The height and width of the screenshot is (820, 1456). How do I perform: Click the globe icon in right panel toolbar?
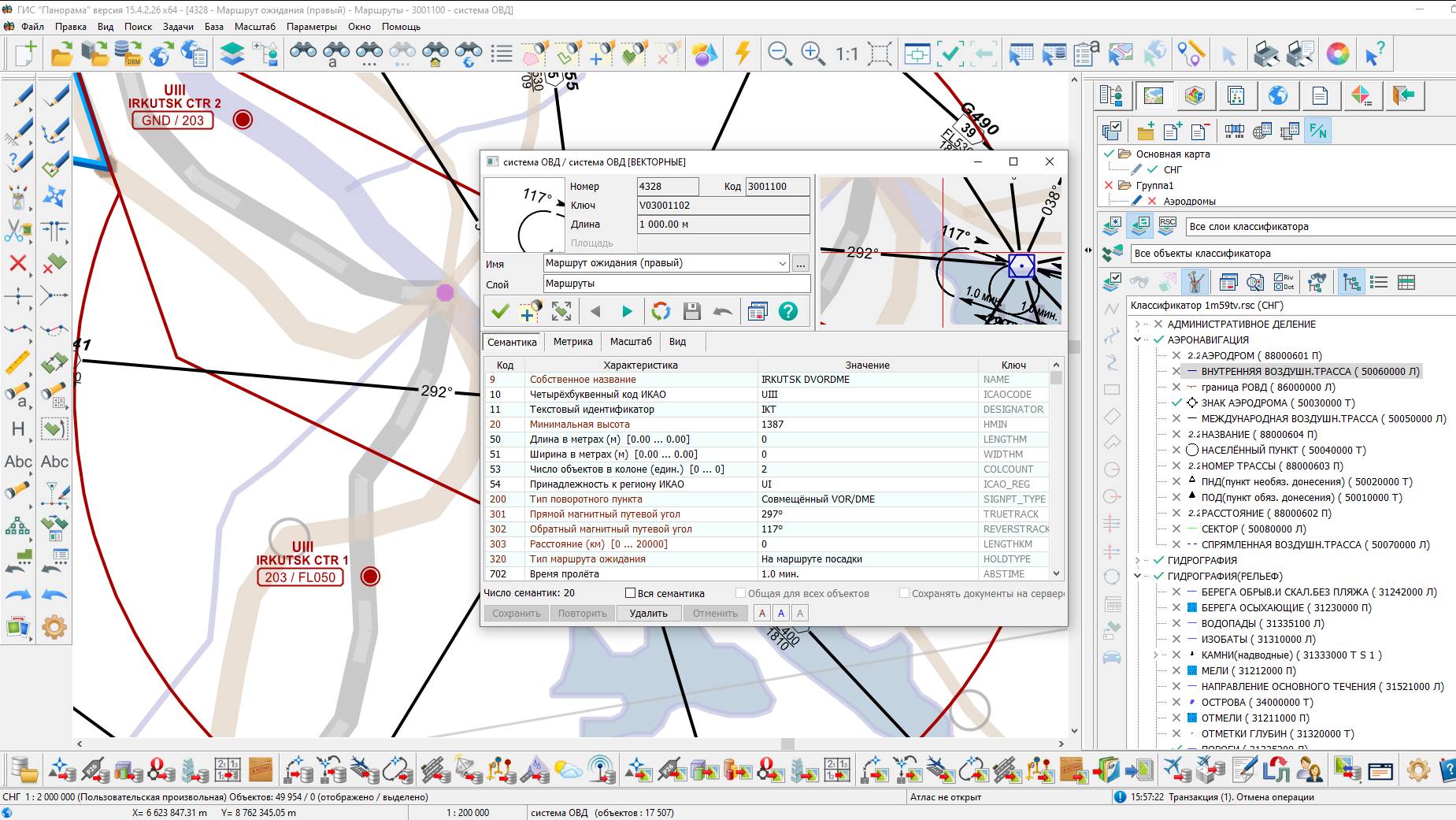1278,96
